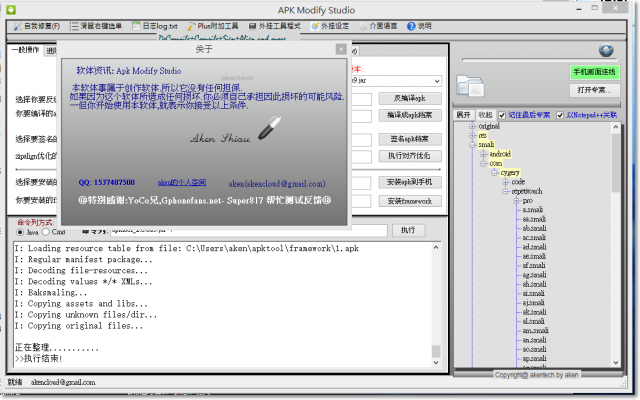The height and width of the screenshot is (400, 640).
Task: Click the command line input field
Action: coord(248,231)
